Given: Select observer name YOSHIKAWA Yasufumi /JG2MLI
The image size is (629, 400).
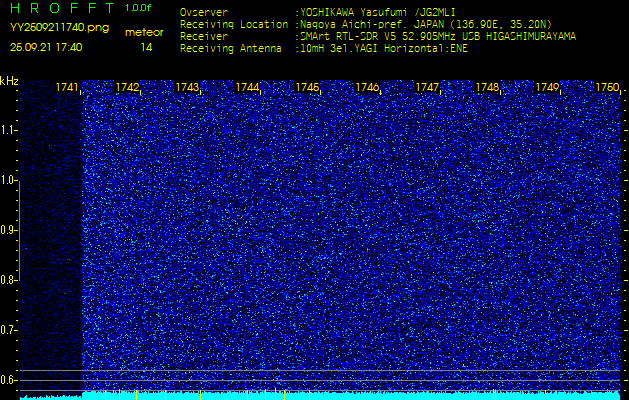Looking at the screenshot, I should pos(378,12).
